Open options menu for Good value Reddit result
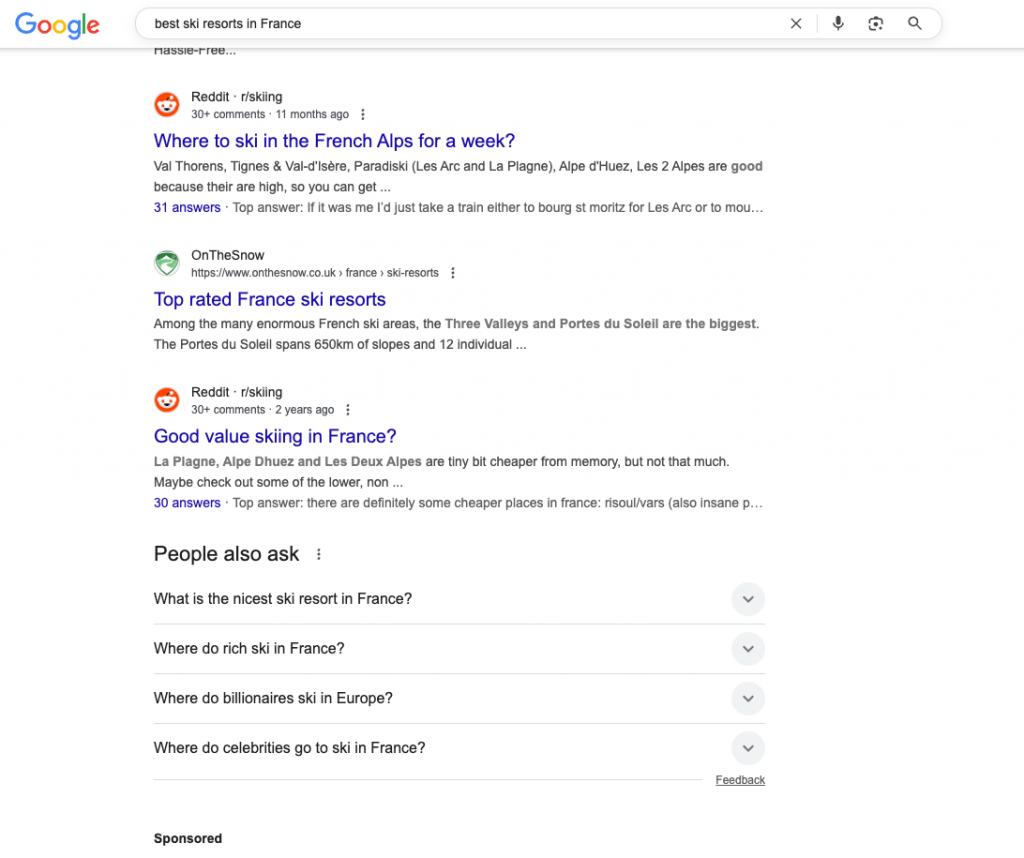The image size is (1024, 858). tap(348, 410)
